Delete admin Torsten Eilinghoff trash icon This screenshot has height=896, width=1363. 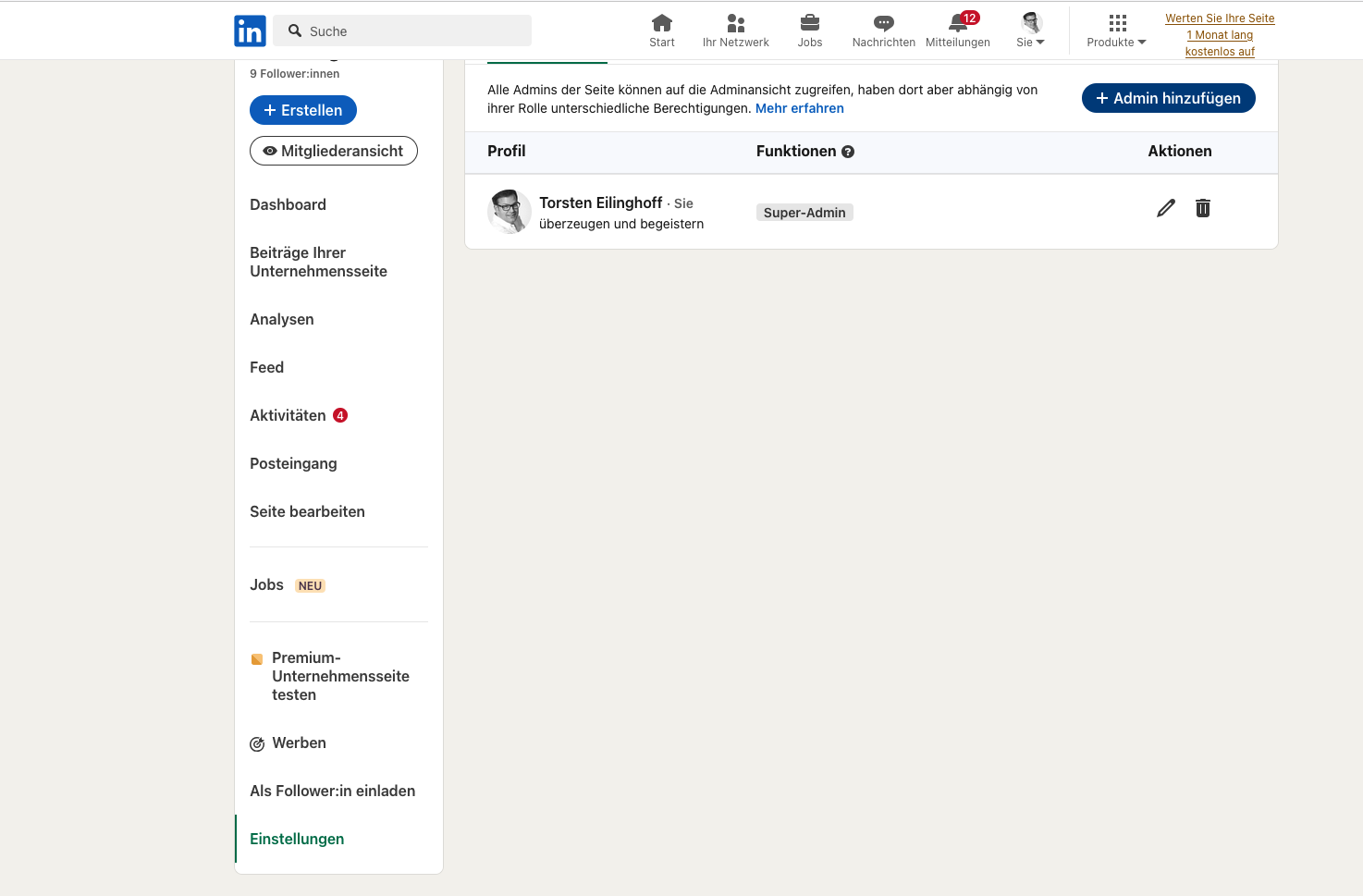click(x=1202, y=208)
